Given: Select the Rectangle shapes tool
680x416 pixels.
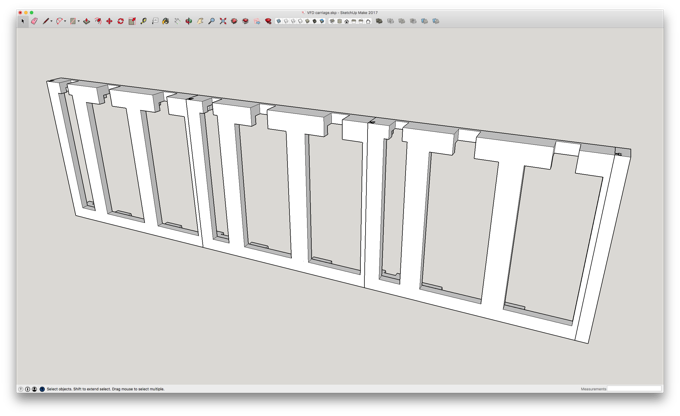Looking at the screenshot, I should 73,21.
